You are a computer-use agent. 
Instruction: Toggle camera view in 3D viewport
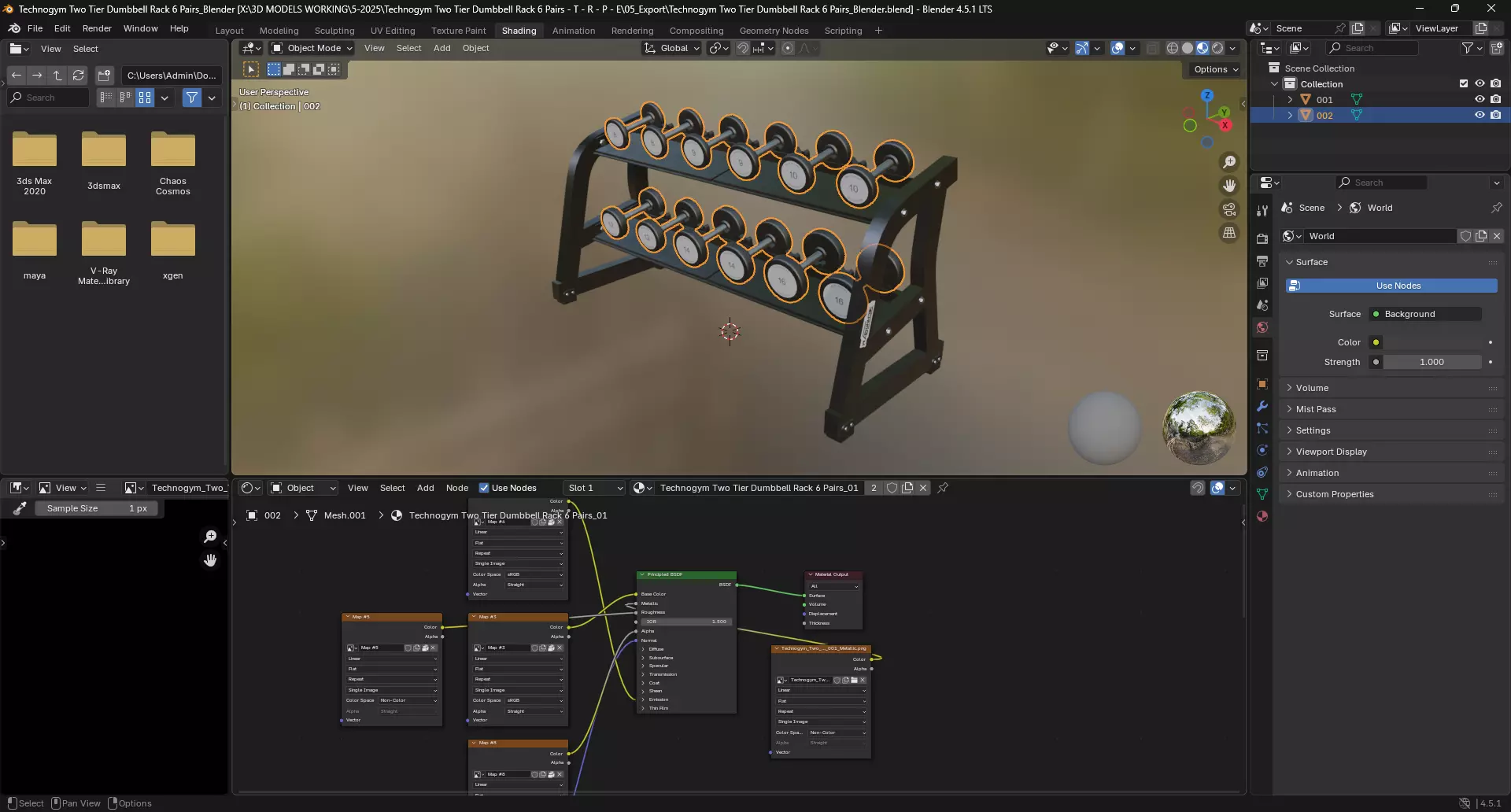pyautogui.click(x=1229, y=209)
